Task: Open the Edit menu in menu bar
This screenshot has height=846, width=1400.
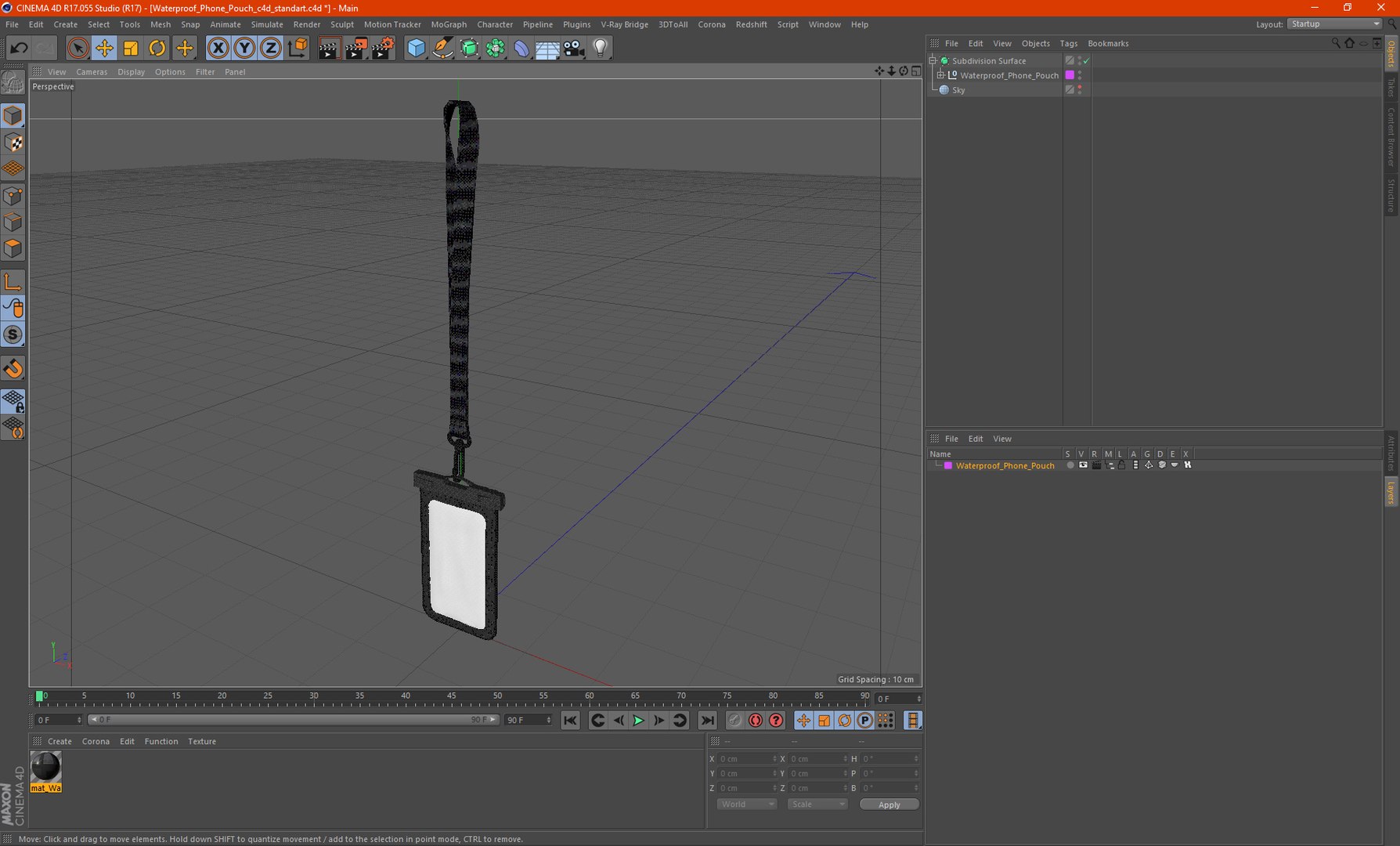Action: [36, 24]
